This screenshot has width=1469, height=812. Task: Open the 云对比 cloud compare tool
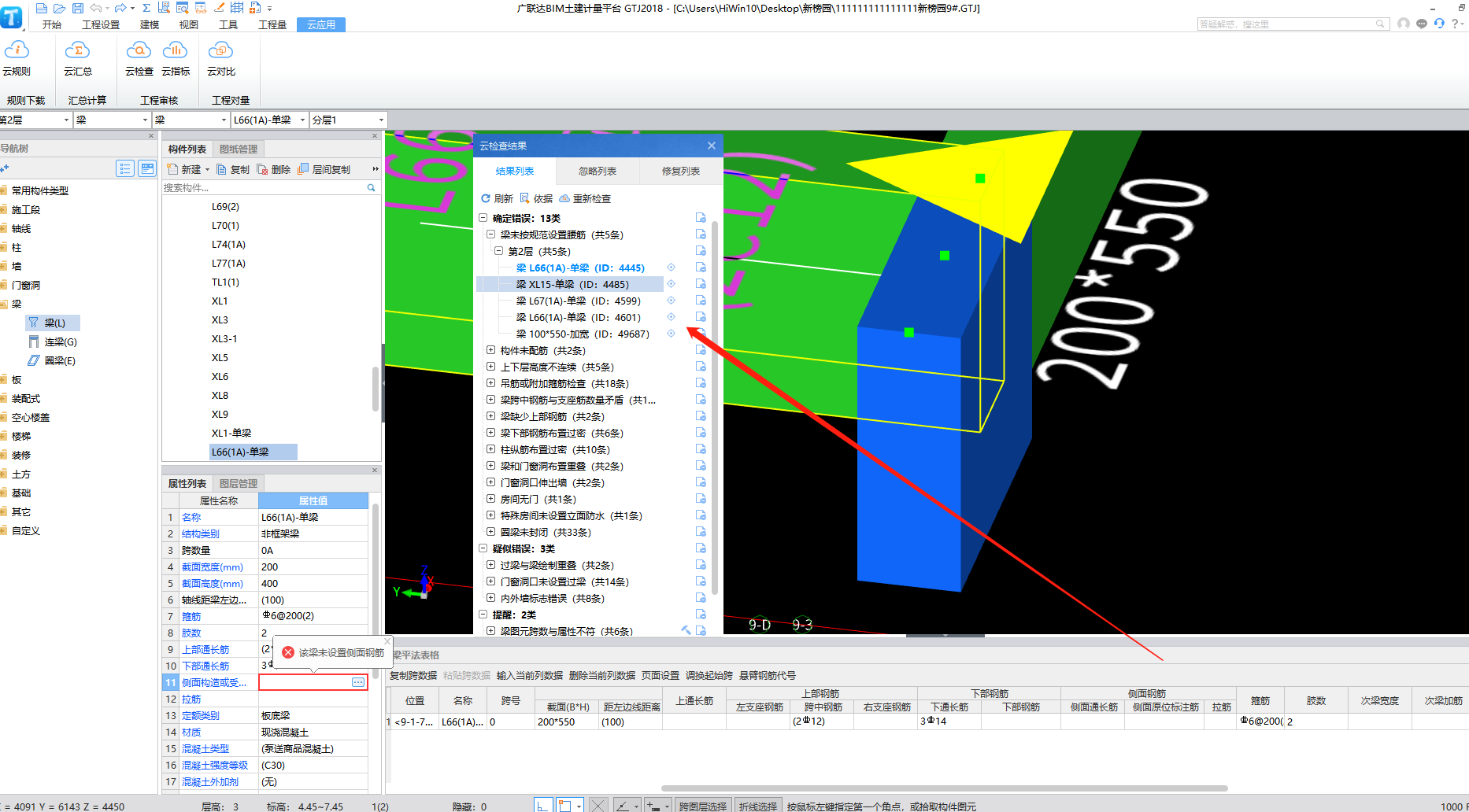tap(220, 58)
